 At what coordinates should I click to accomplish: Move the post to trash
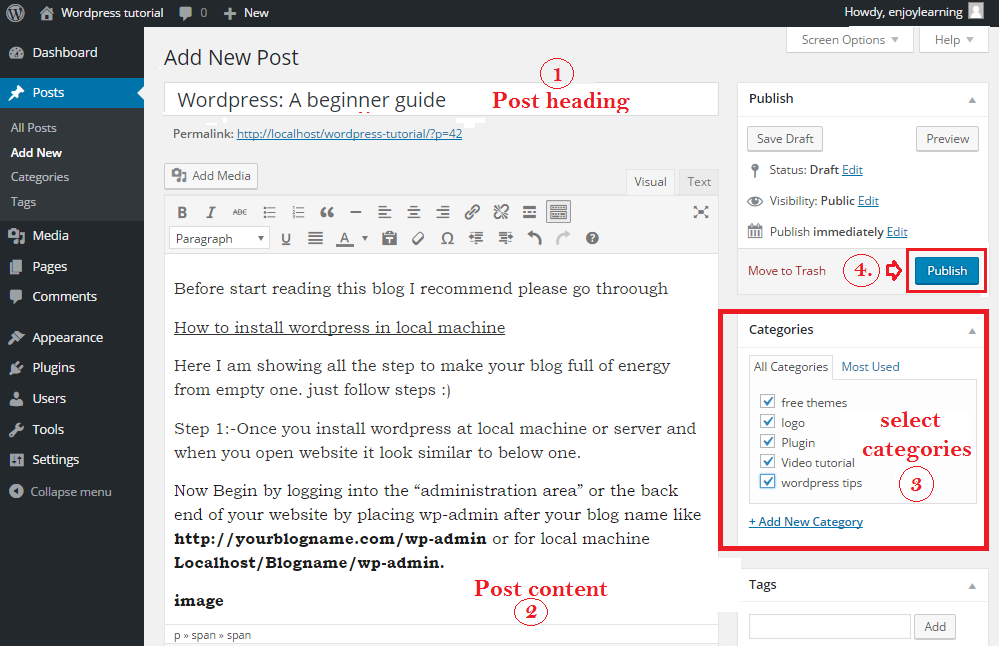(x=787, y=271)
